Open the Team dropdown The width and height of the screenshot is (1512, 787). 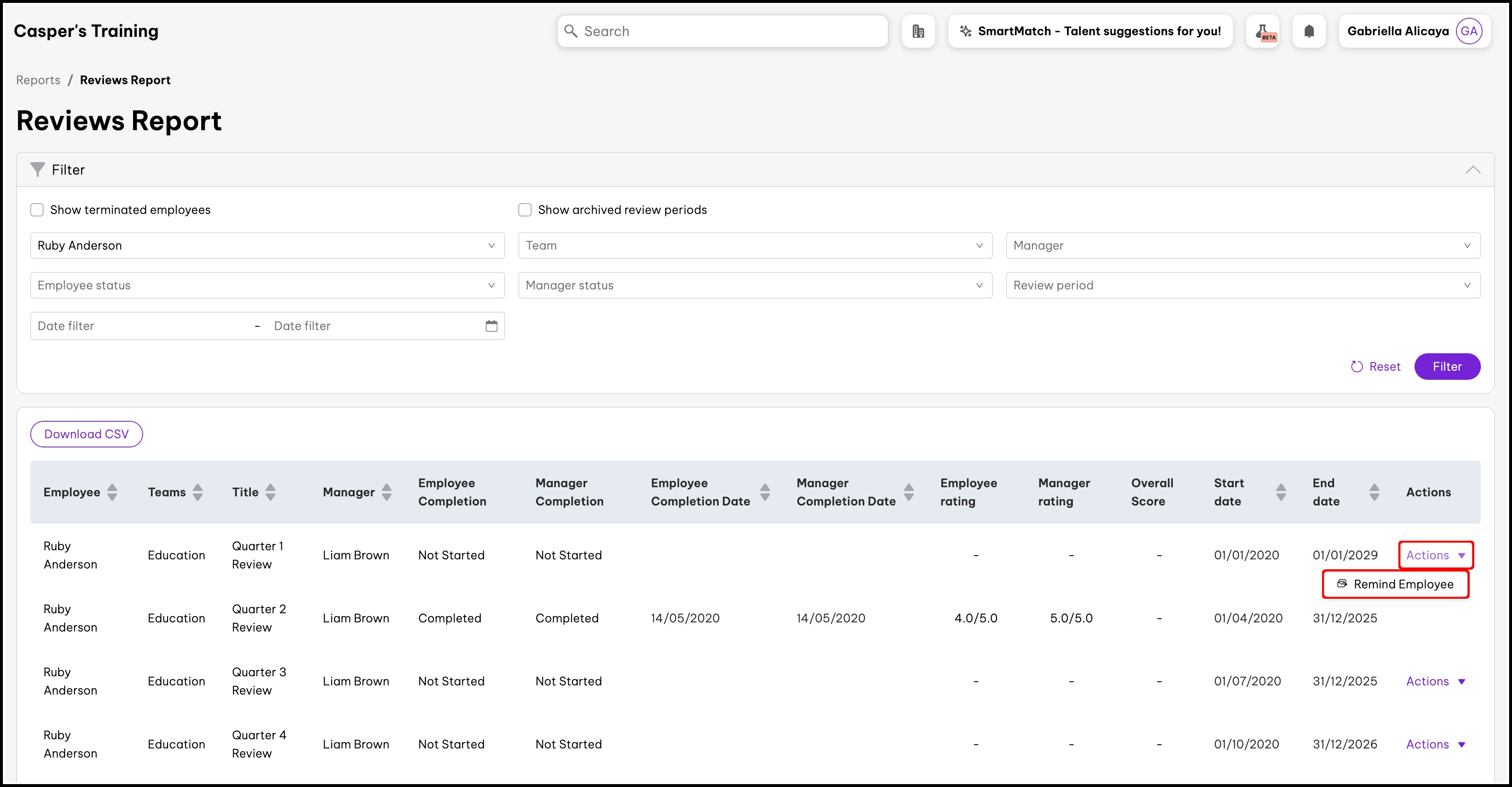[x=755, y=245]
